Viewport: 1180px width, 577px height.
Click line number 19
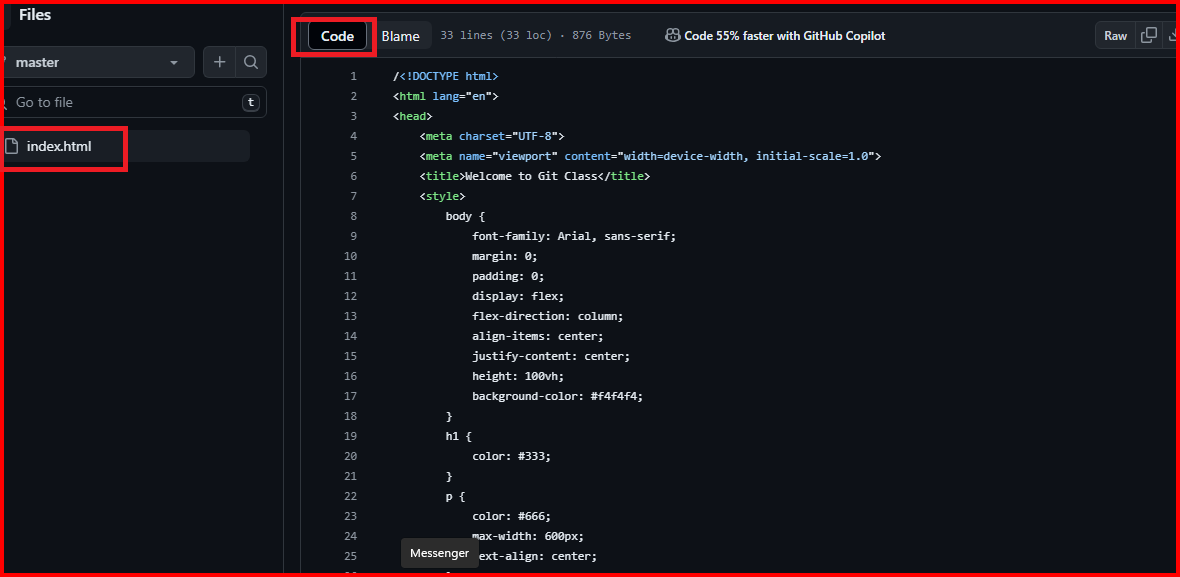point(350,436)
